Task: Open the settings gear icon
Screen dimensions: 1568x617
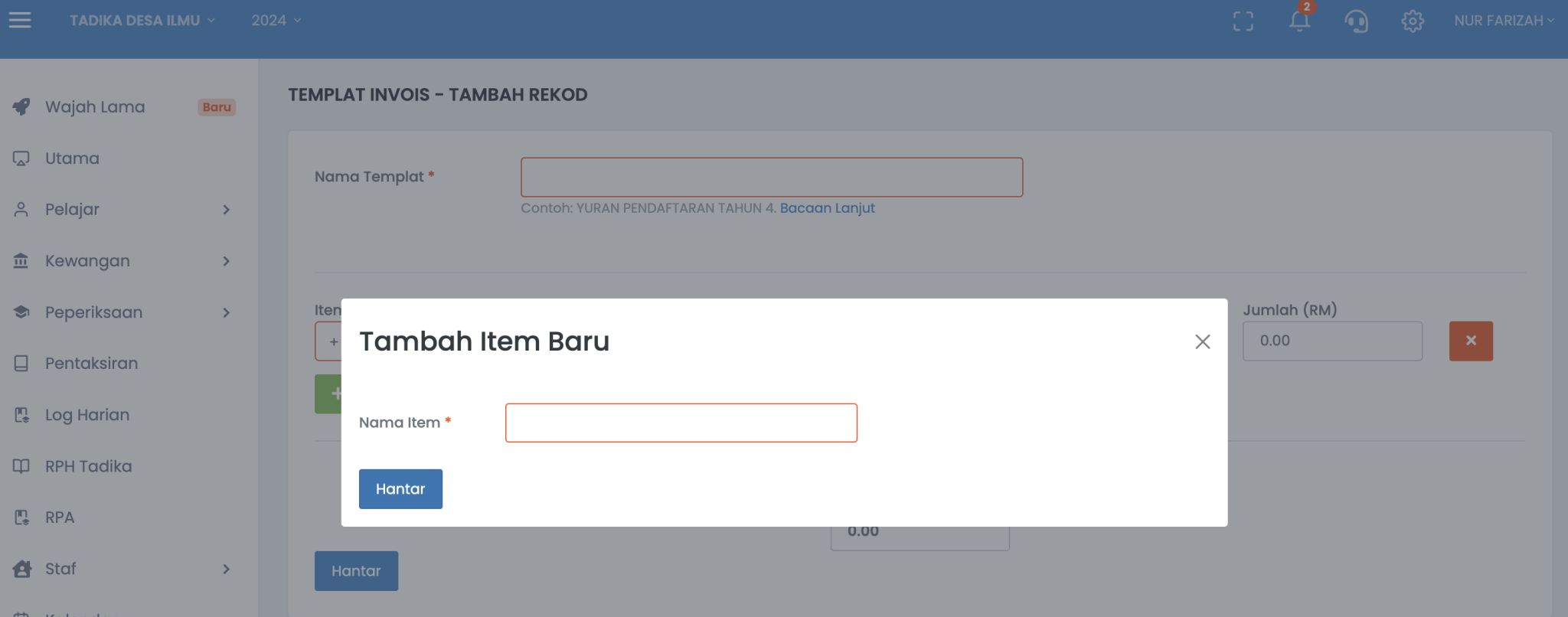Action: [1413, 22]
